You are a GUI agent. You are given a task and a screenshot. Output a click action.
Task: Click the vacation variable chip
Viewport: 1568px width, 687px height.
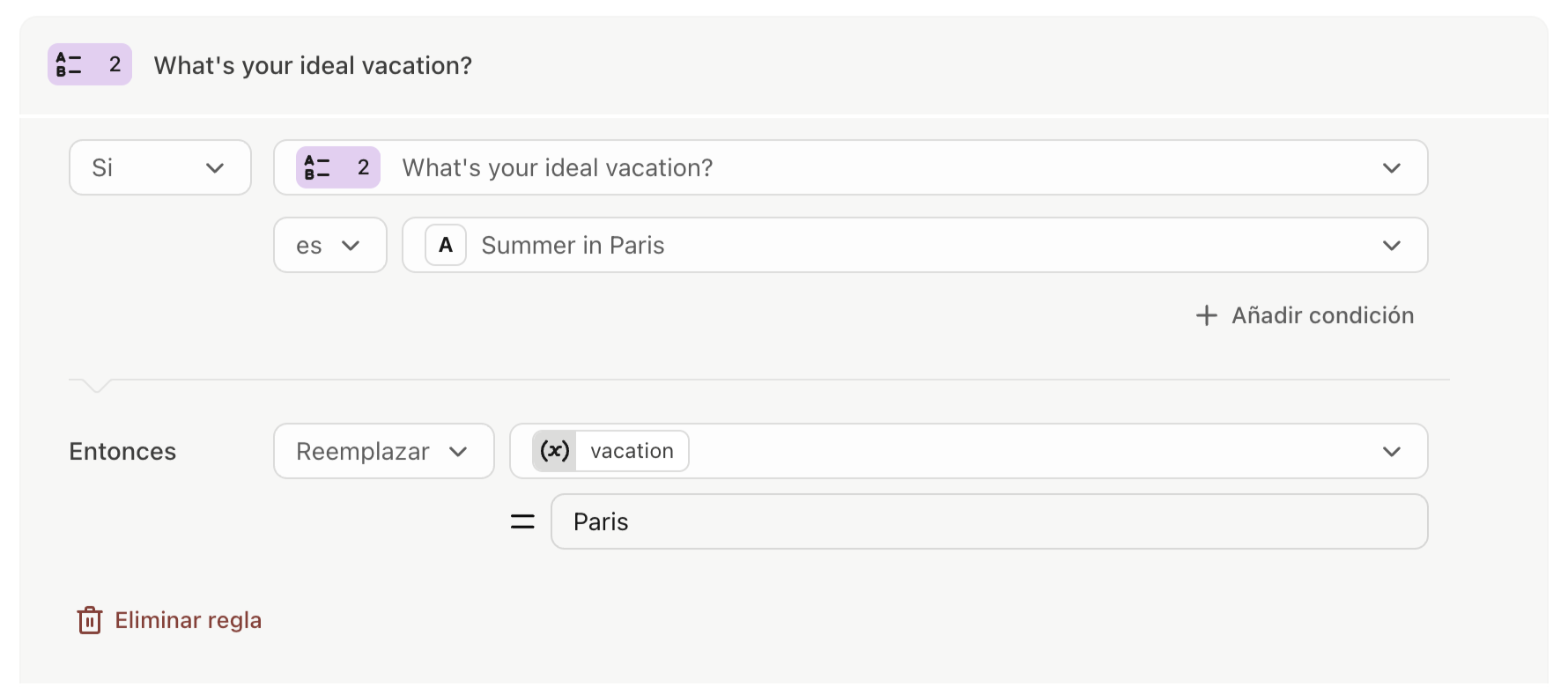tap(632, 451)
